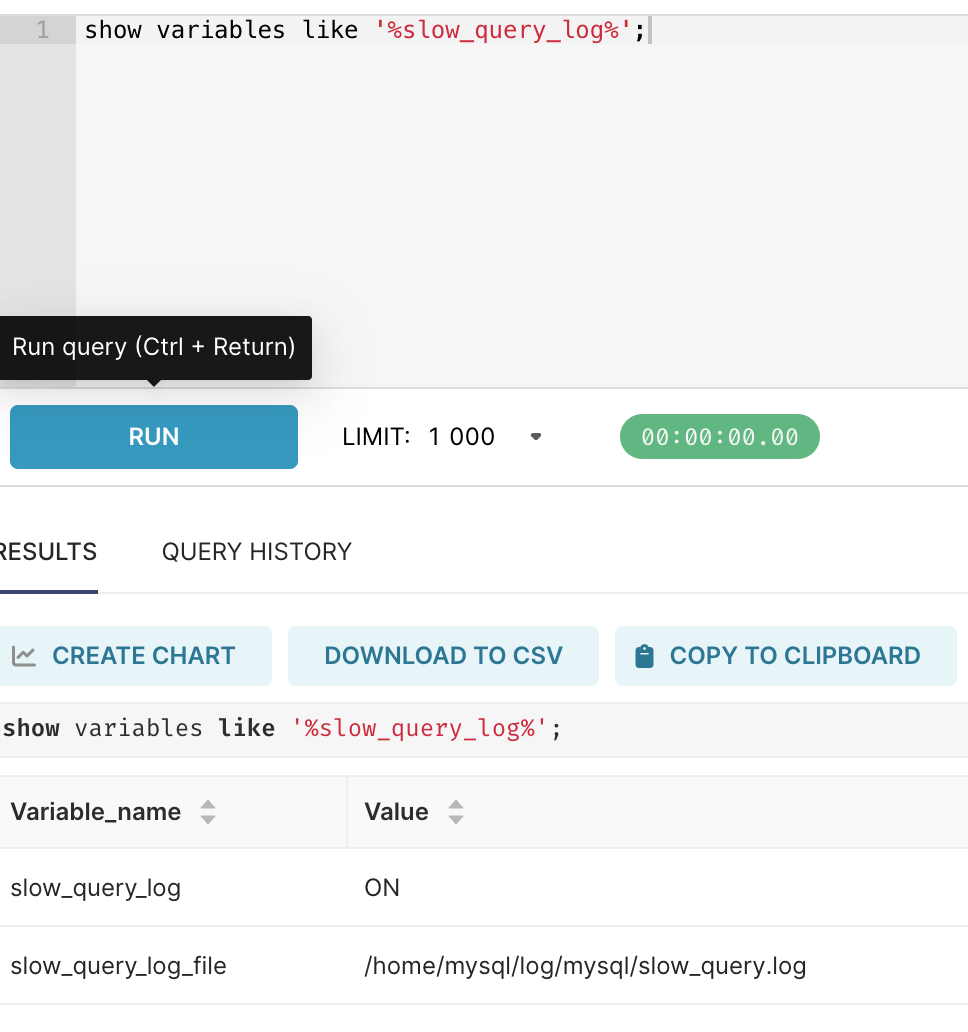The image size is (968, 1032).
Task: Select the ON value cell
Action: pos(382,887)
